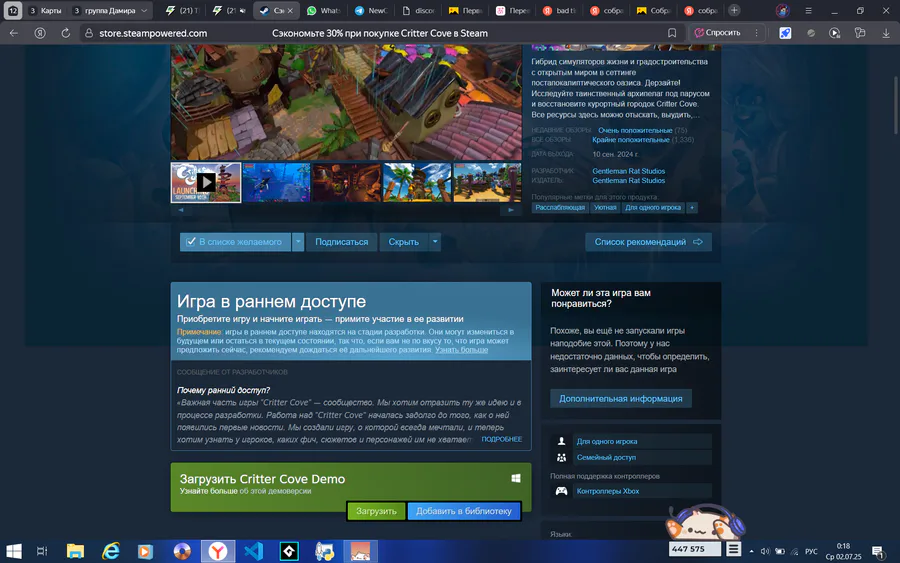Viewport: 900px width, 563px height.
Task: Open the Windows Start menu
Action: tap(14, 551)
